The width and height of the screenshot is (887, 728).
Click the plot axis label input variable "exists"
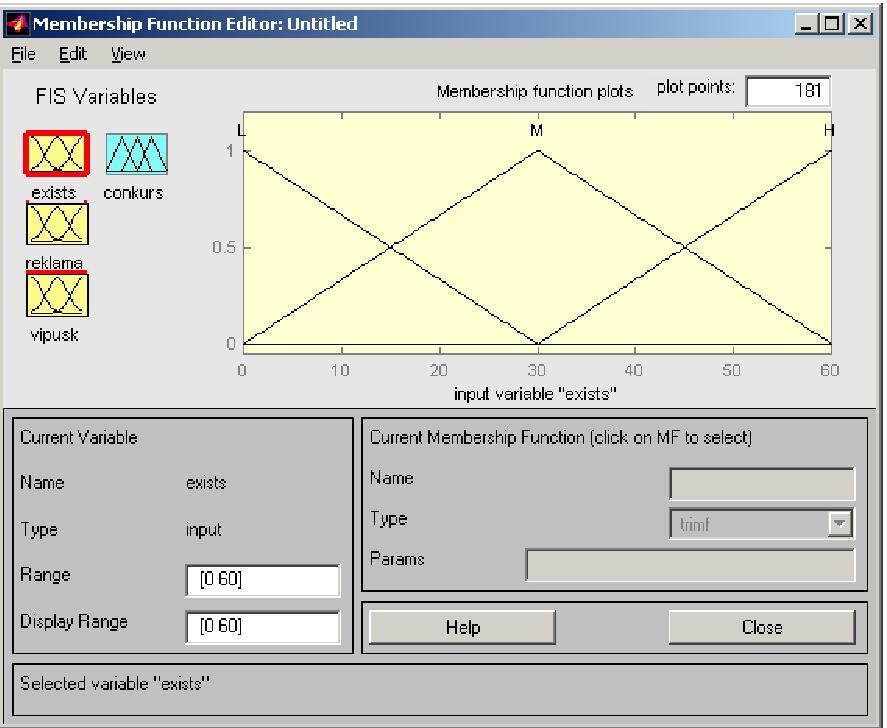click(x=535, y=394)
